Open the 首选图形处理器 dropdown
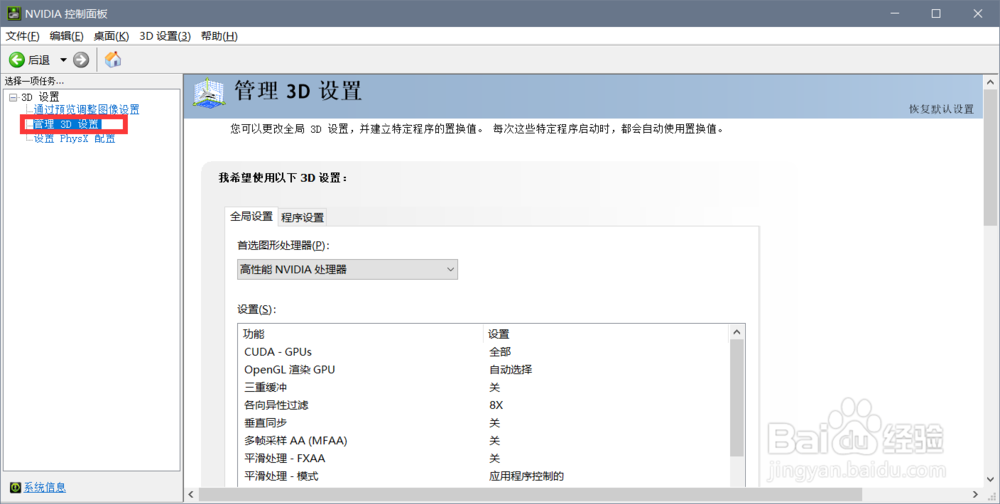Screen dimensions: 1000x504 click(x=347, y=269)
